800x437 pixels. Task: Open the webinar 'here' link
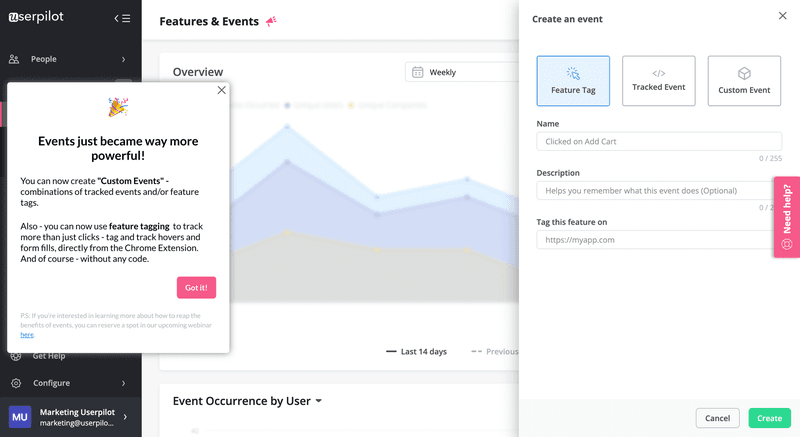27,335
